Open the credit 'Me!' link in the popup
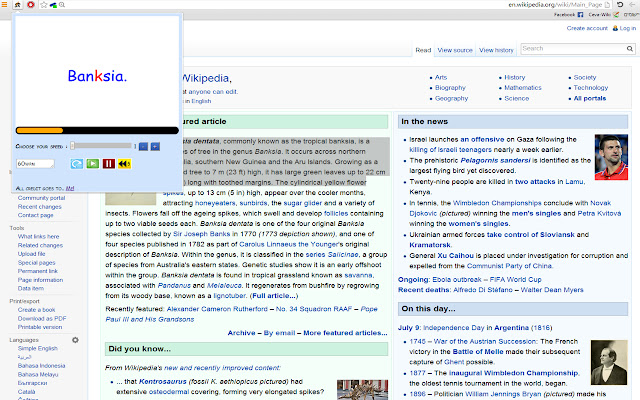 pyautogui.click(x=70, y=188)
